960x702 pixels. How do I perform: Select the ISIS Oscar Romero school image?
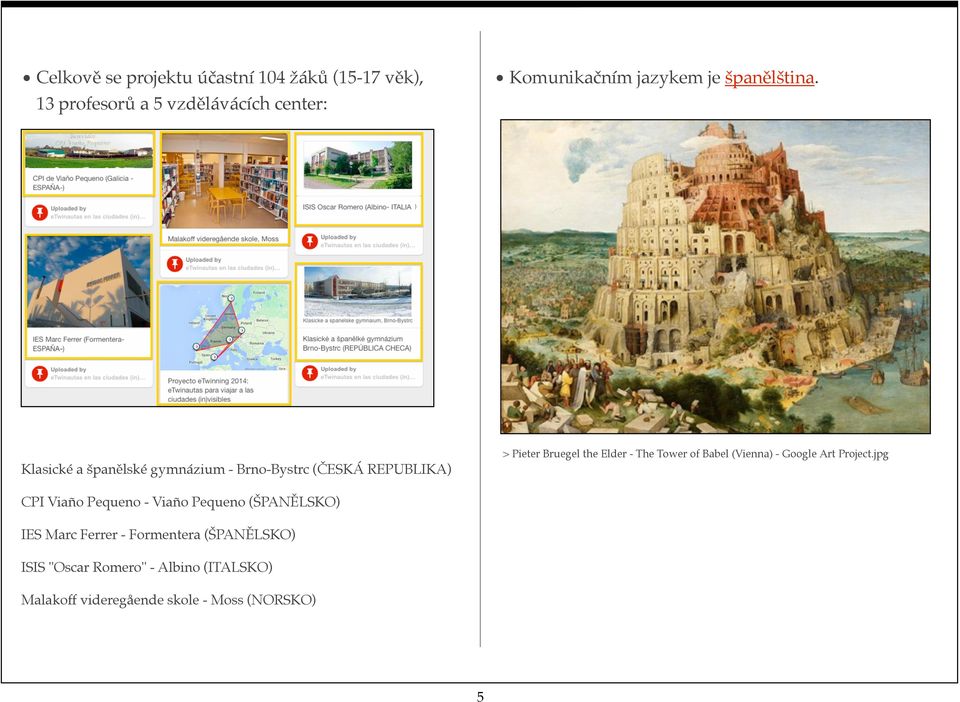click(x=358, y=165)
